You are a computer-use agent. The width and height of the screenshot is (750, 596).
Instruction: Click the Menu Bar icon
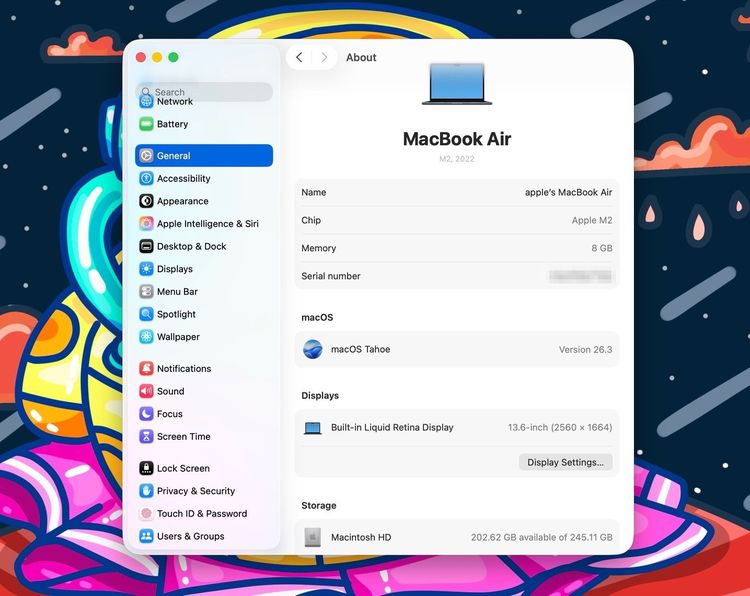pyautogui.click(x=146, y=291)
